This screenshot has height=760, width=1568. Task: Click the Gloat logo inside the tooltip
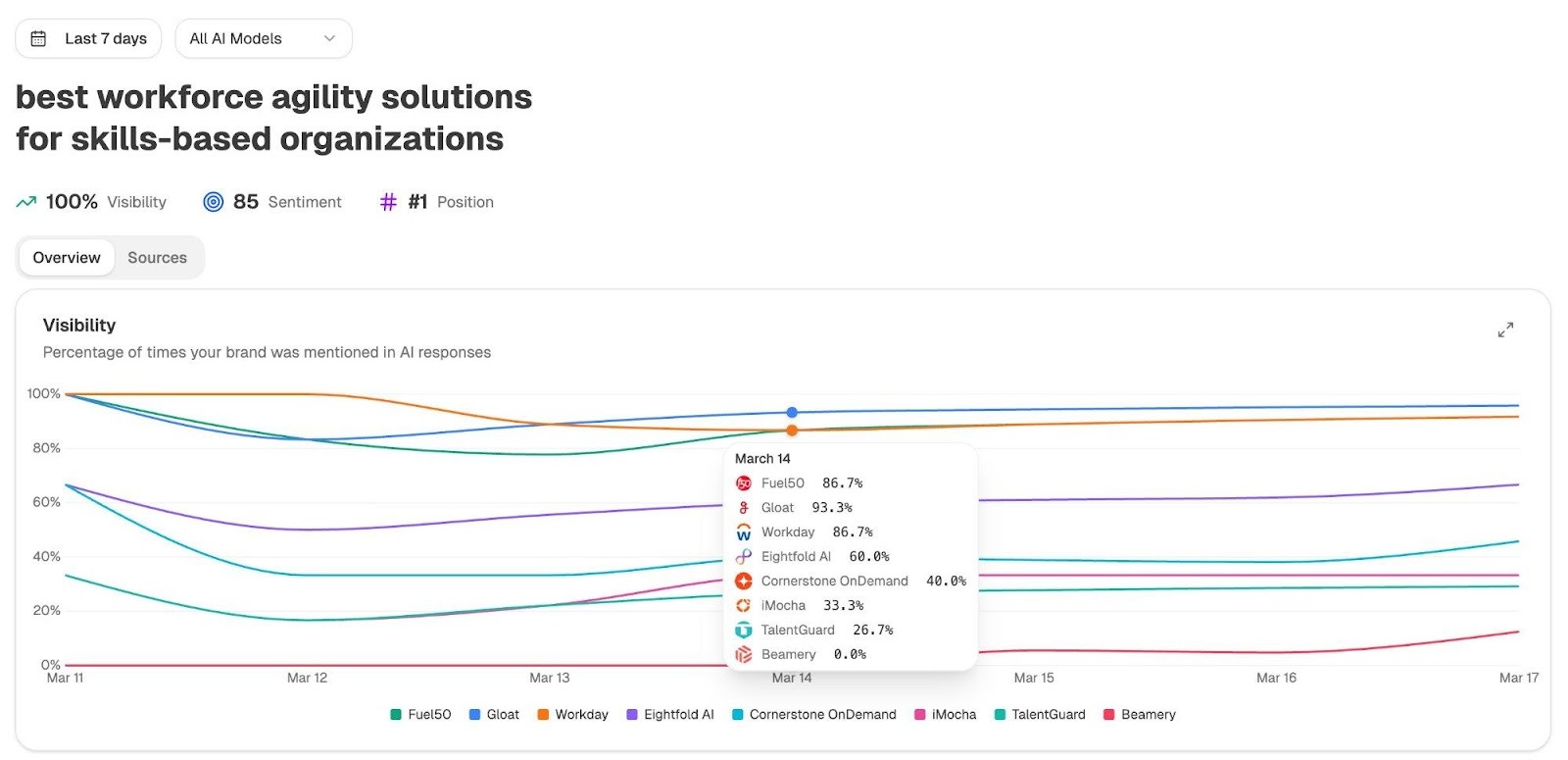[743, 507]
